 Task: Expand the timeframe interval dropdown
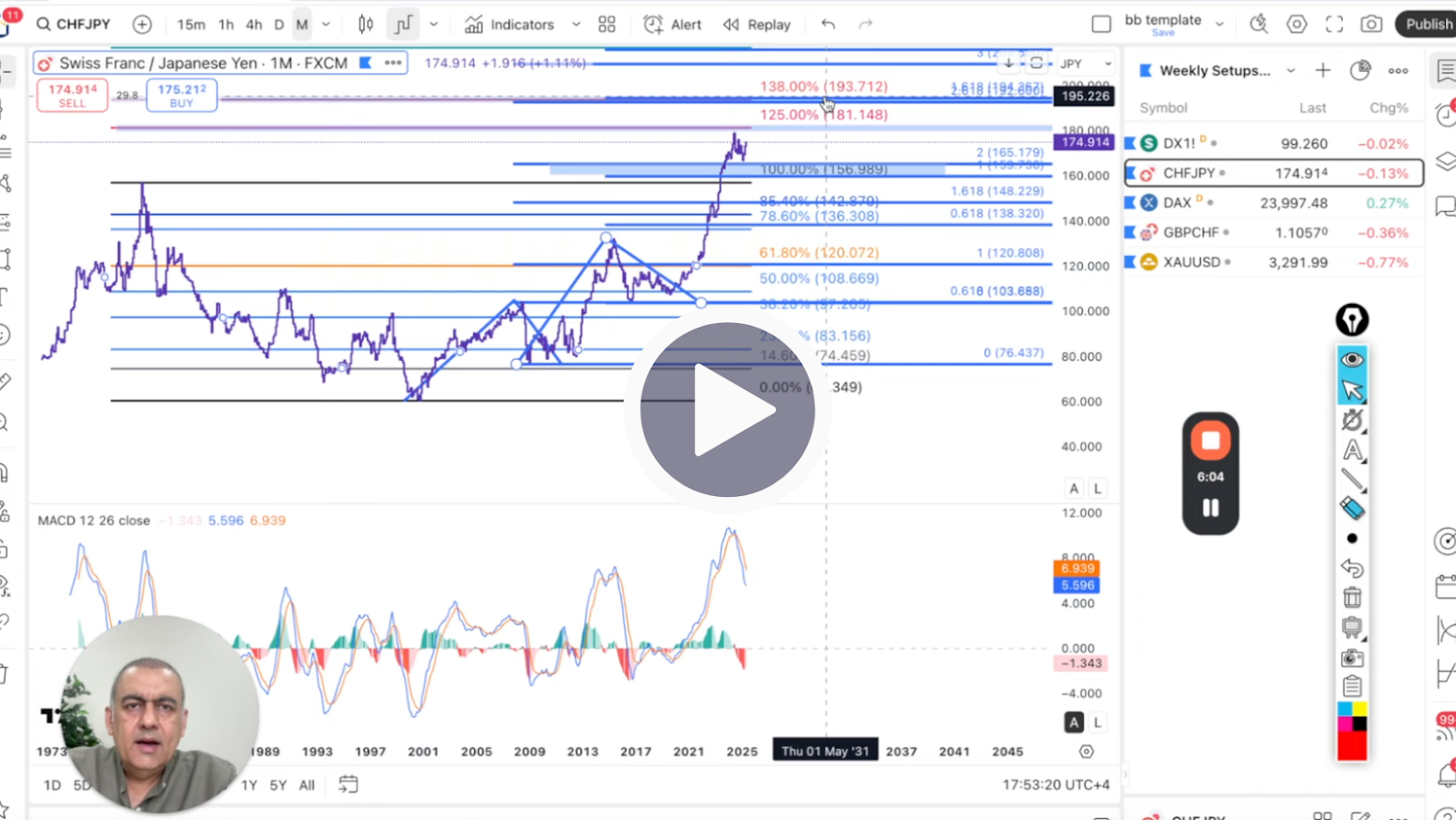326,25
